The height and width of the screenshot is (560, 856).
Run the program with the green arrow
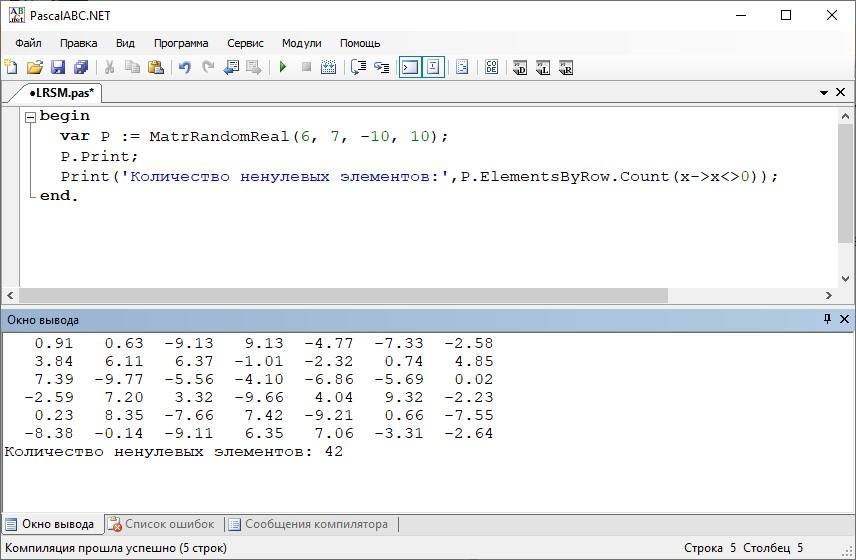283,67
